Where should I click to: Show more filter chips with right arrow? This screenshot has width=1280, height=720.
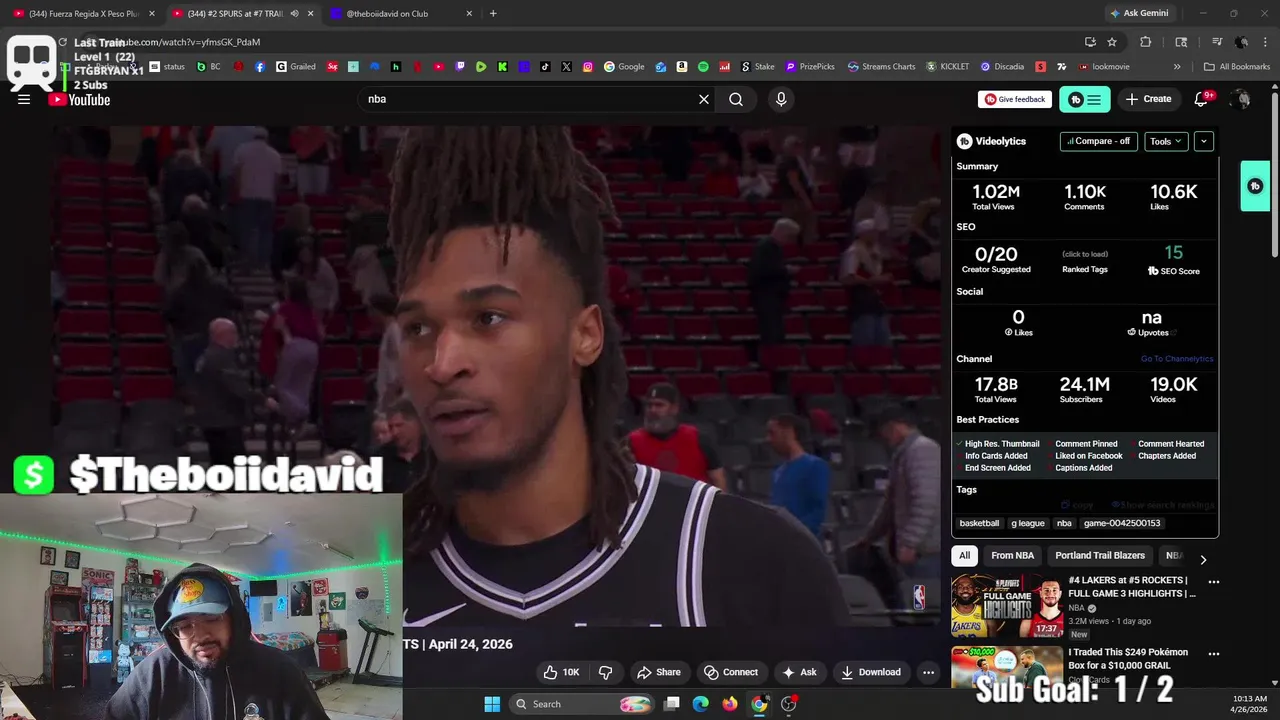point(1203,559)
